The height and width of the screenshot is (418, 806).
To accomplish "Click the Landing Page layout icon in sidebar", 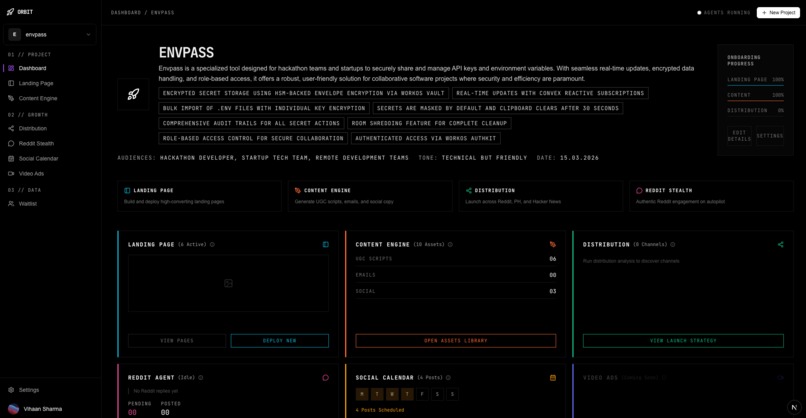I will [11, 83].
